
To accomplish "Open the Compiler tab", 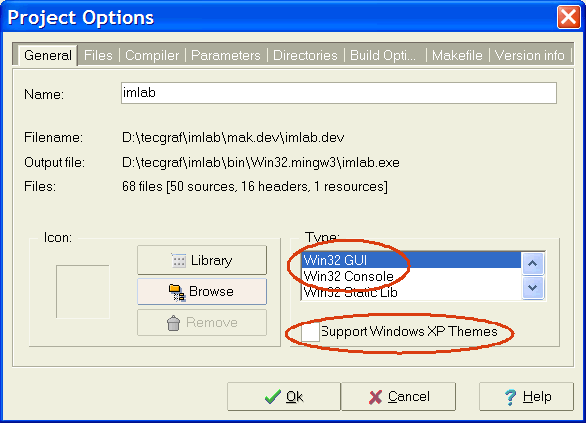I will (152, 55).
